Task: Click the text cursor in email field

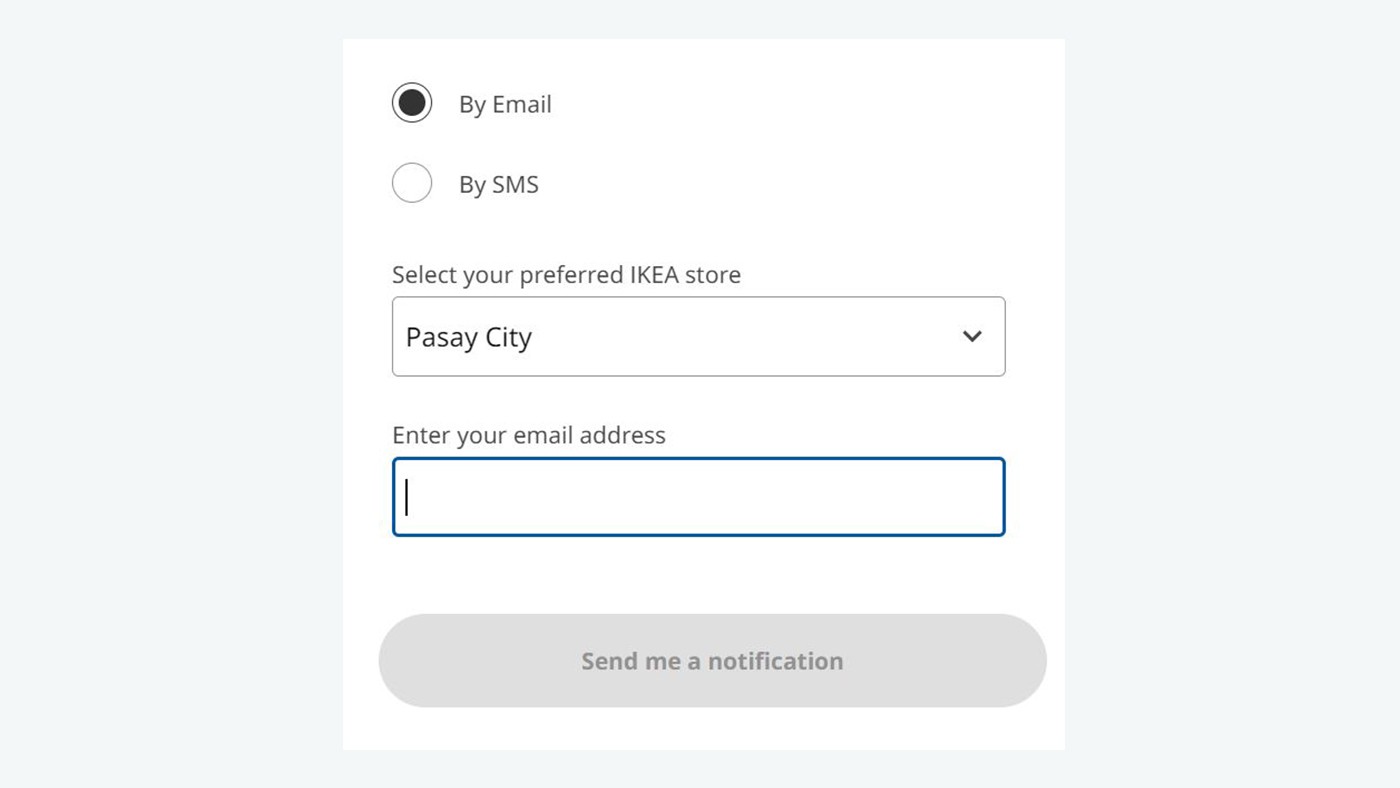Action: 407,497
